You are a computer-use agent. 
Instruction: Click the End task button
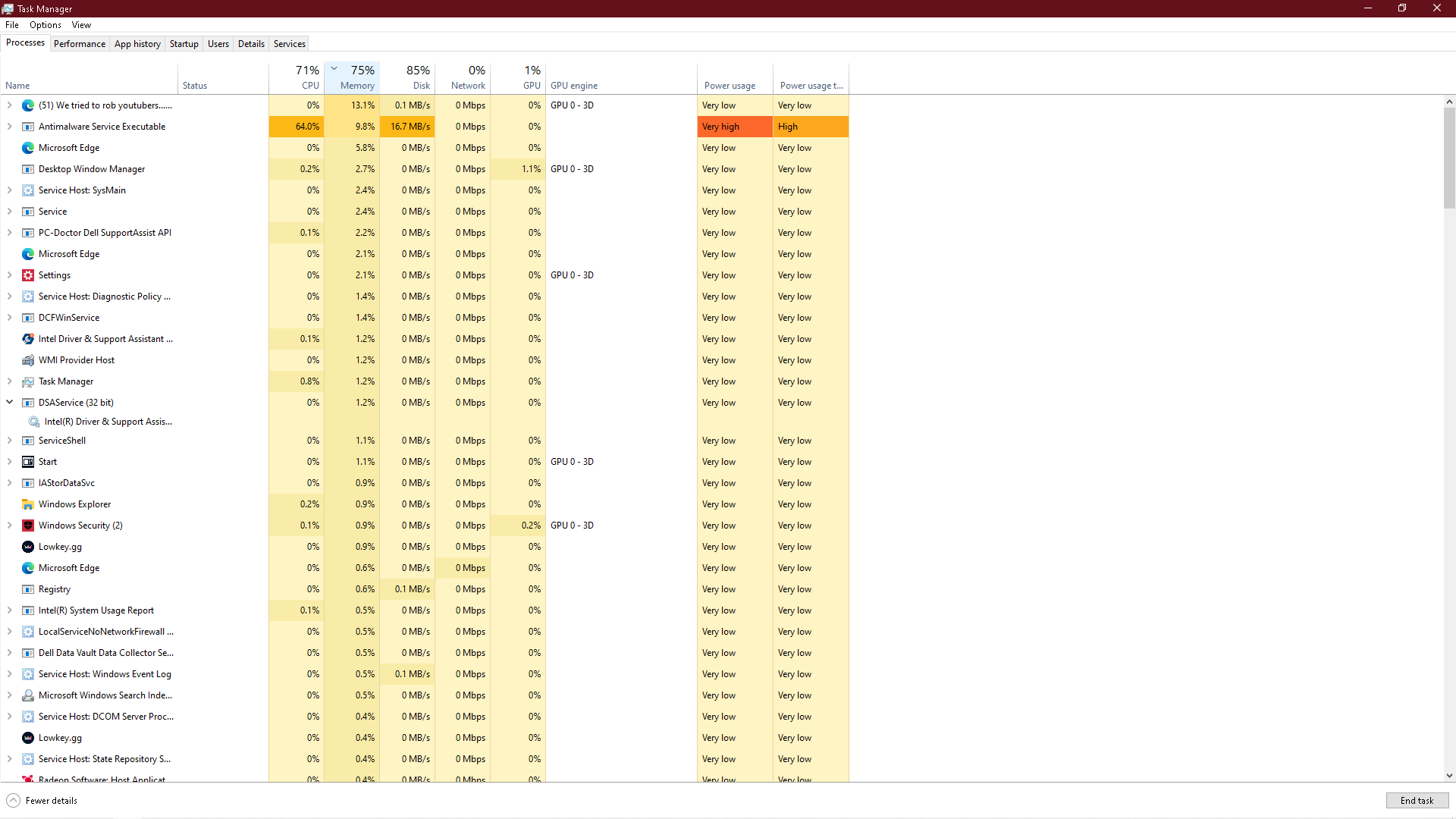click(x=1417, y=801)
